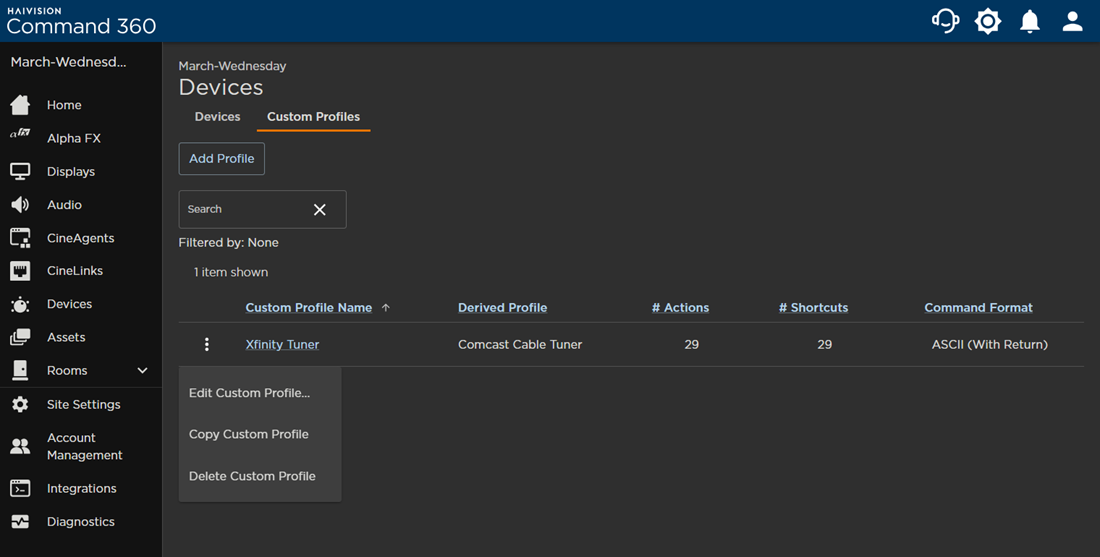This screenshot has height=557, width=1100.
Task: Open Assets in the sidebar
Action: pyautogui.click(x=66, y=337)
